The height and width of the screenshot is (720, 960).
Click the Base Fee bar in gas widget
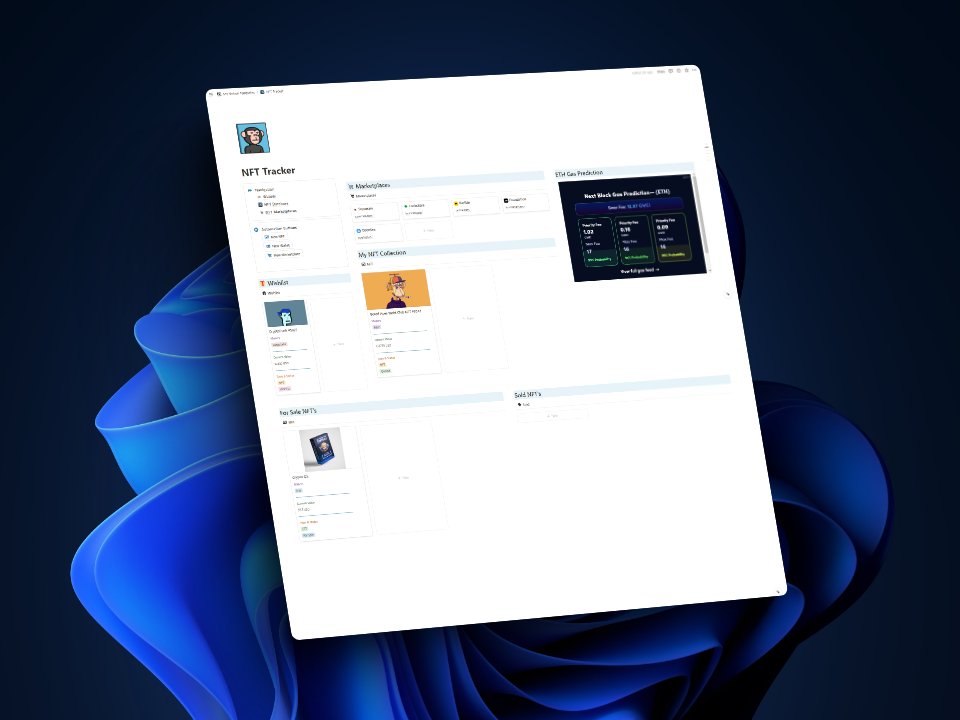(x=629, y=206)
